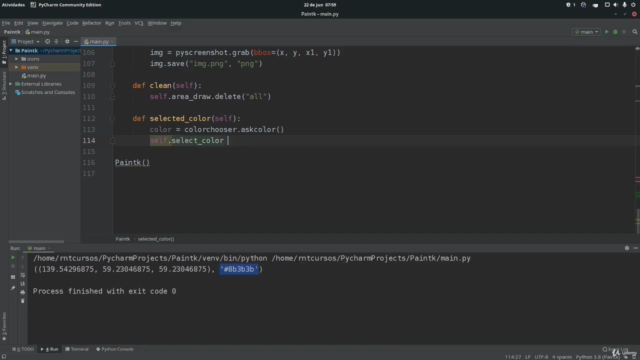Viewport: 640px width, 360px height.
Task: Open the main run configuration dropdown
Action: 587,32
